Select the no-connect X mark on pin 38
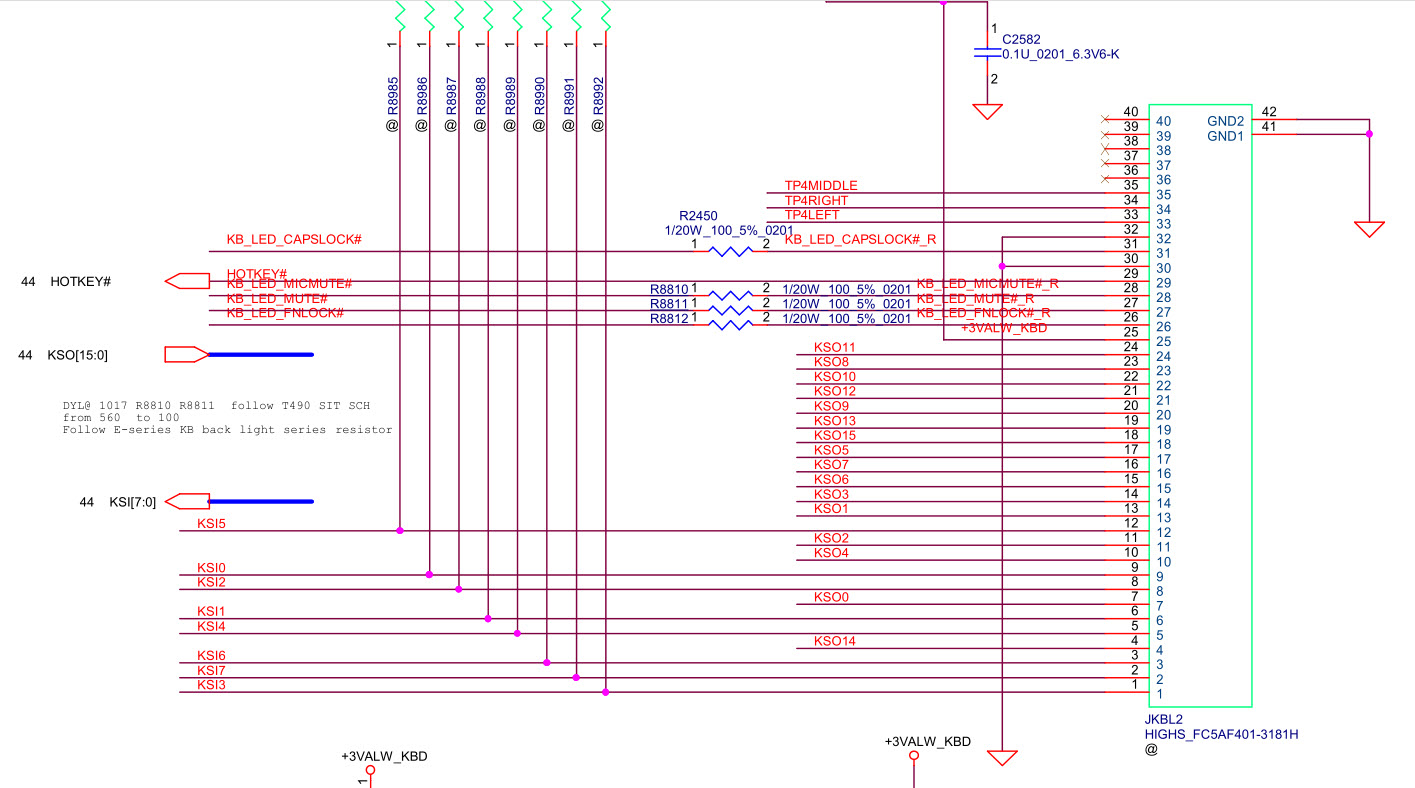1415x788 pixels. [1104, 149]
